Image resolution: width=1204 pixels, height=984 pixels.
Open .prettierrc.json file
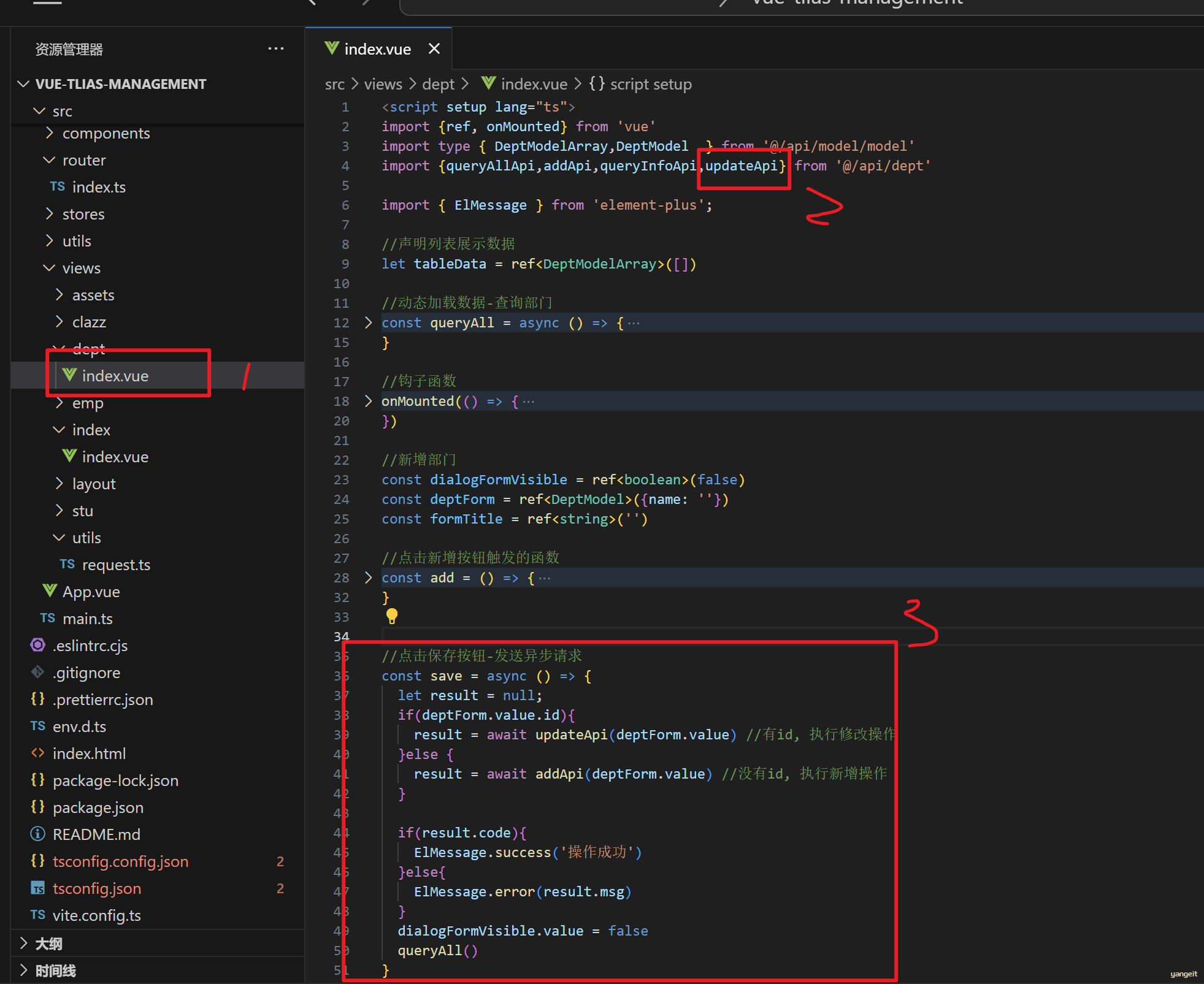point(102,700)
